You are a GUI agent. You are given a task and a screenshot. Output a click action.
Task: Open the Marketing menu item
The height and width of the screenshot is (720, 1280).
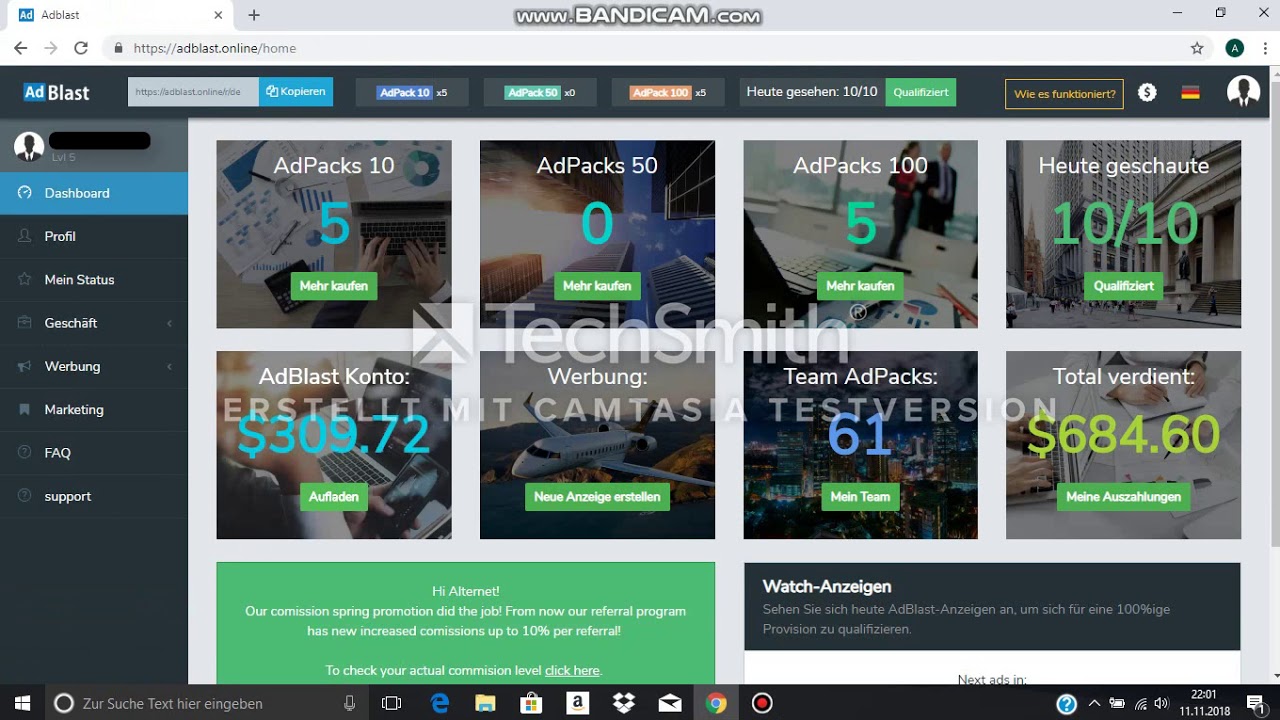(94, 410)
